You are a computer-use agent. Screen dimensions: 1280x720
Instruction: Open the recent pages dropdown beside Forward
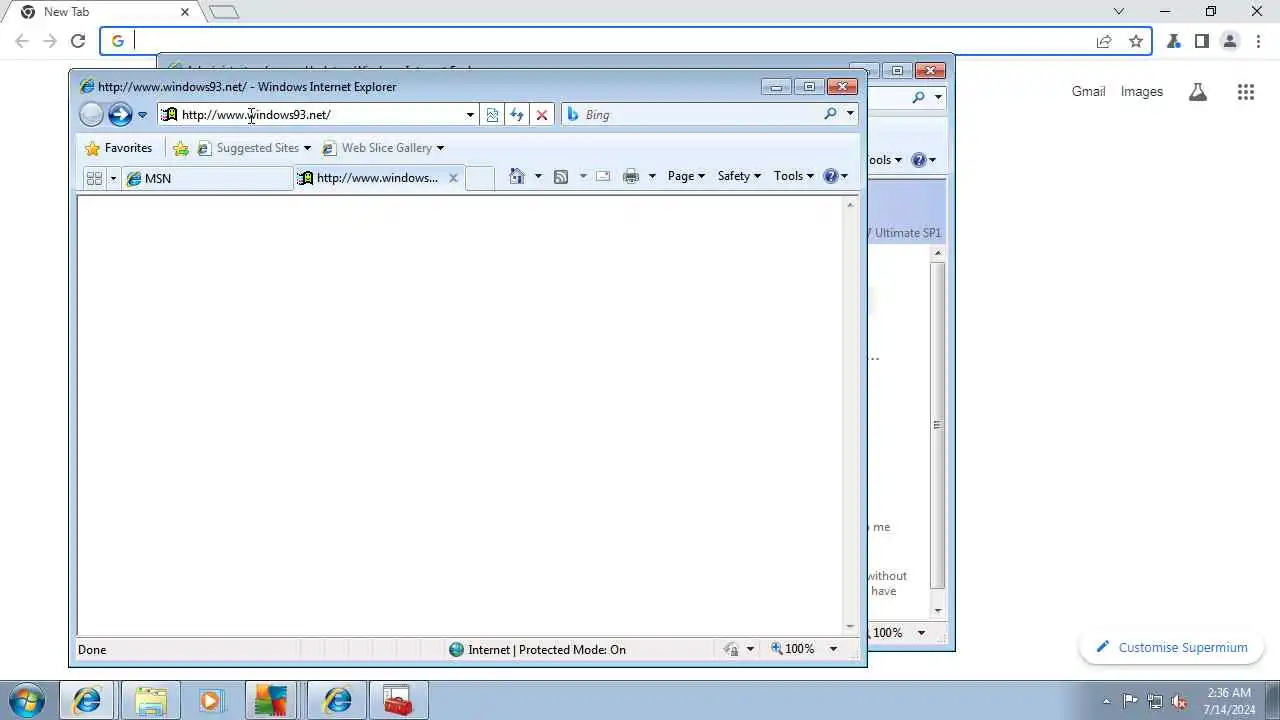[142, 115]
